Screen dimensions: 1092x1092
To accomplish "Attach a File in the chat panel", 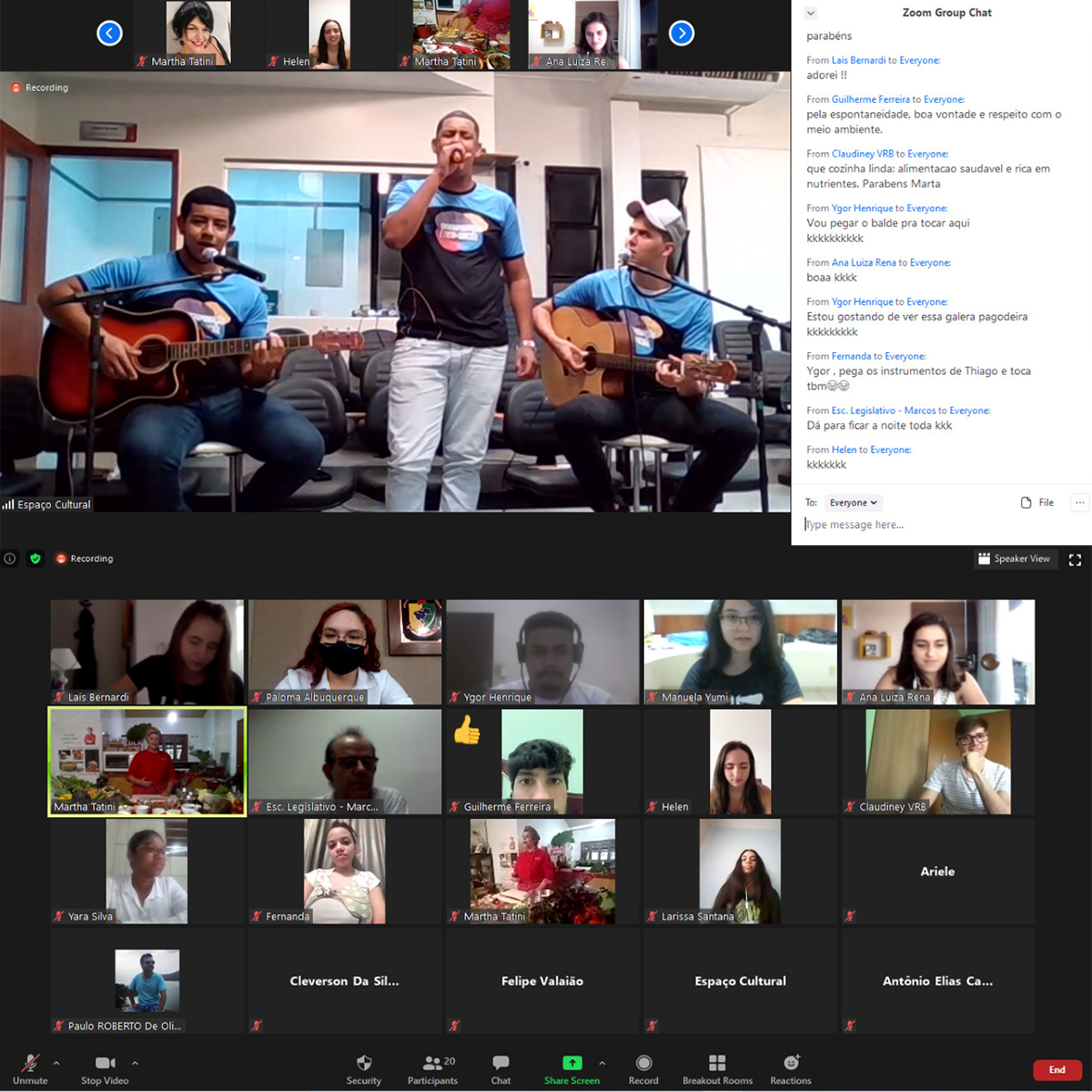I will pyautogui.click(x=1037, y=502).
